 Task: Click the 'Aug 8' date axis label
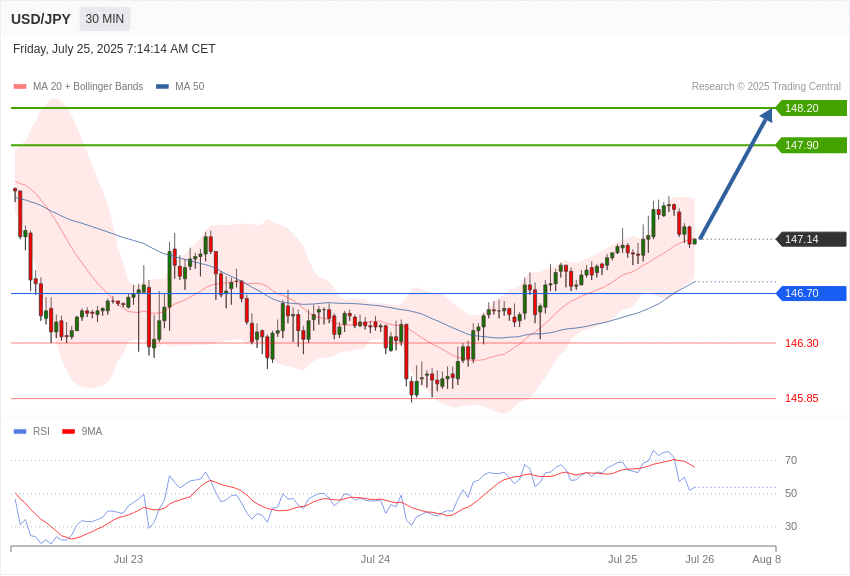coord(767,559)
